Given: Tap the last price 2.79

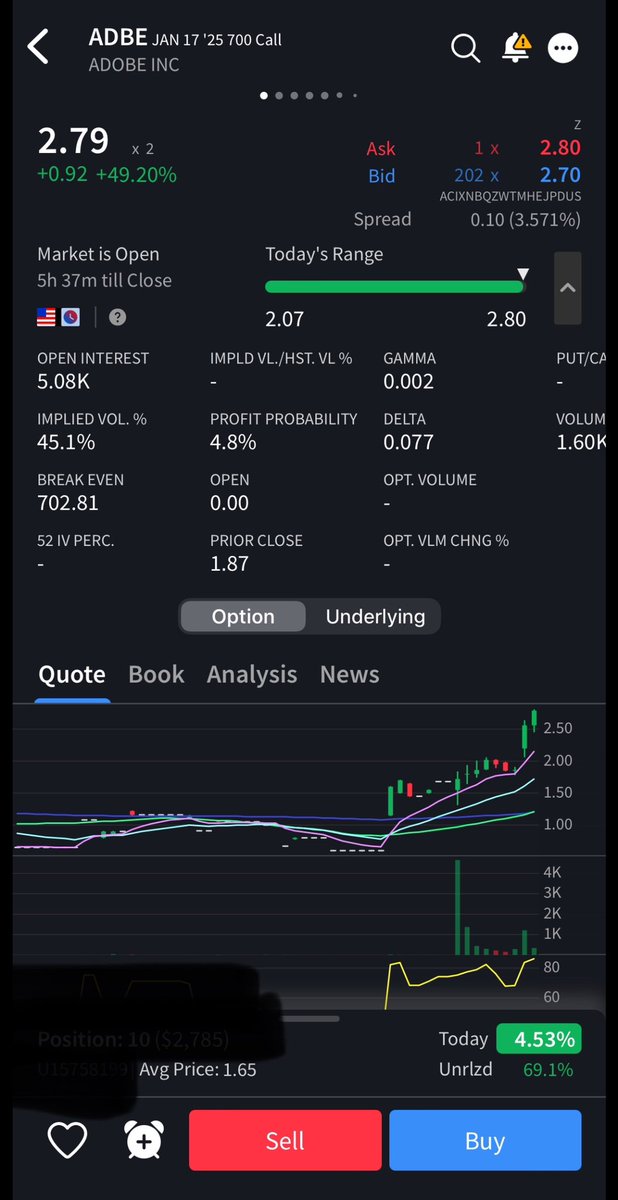Looking at the screenshot, I should click(x=73, y=141).
